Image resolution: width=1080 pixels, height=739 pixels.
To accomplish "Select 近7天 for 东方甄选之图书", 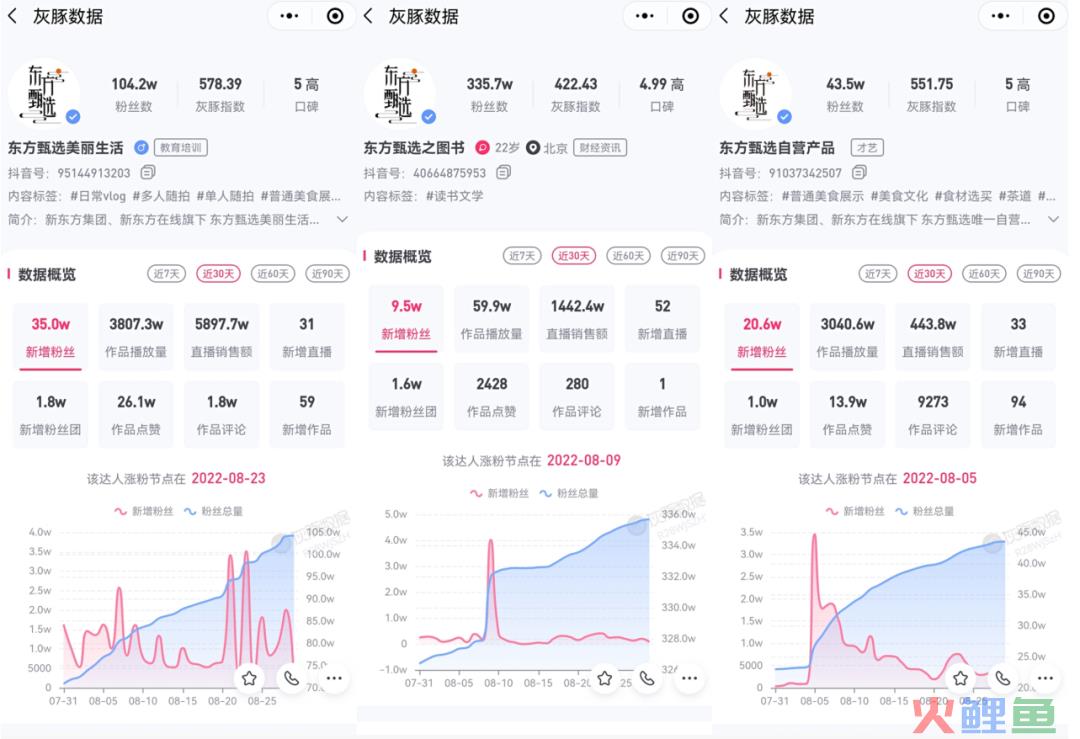I will click(x=521, y=256).
